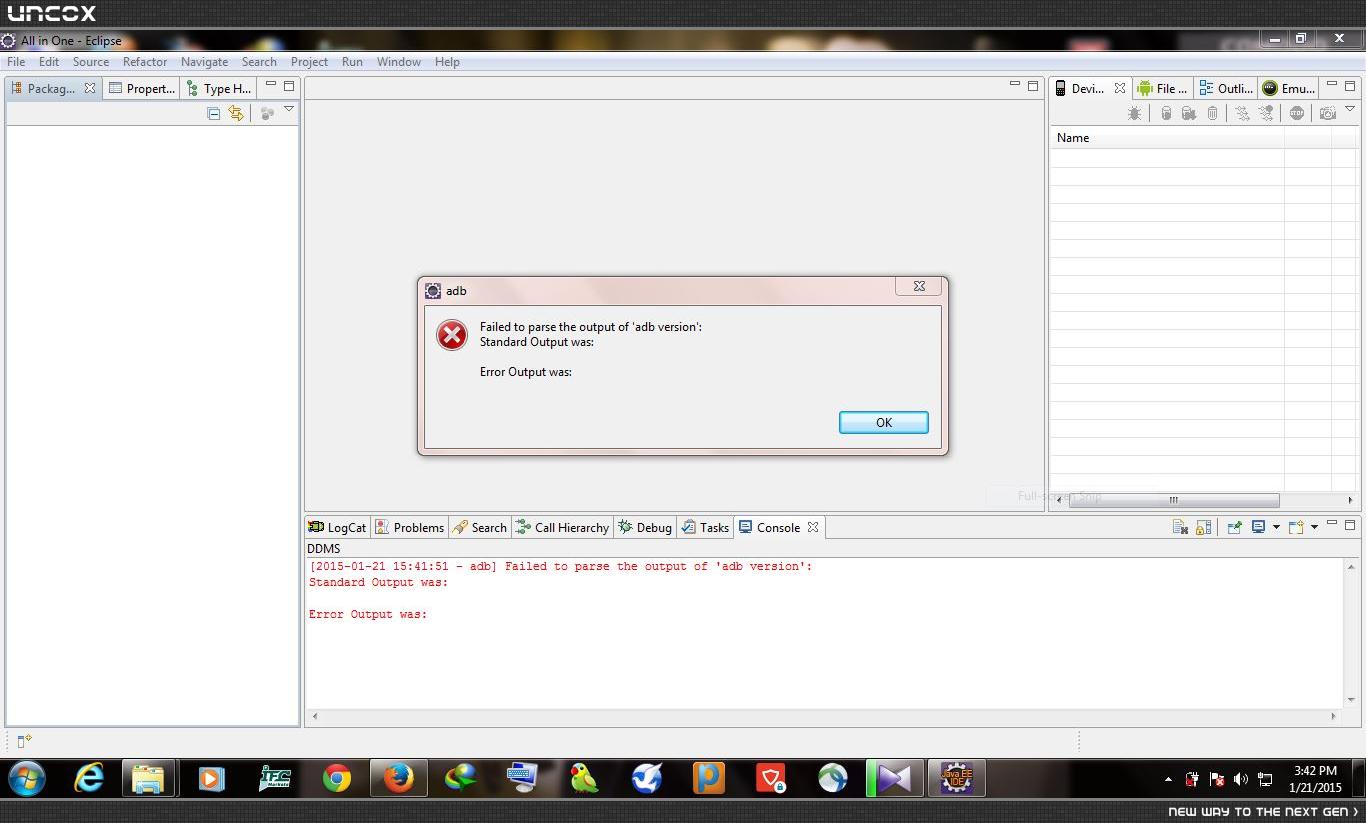
Task: Click the Devices panel horizontal scrollbar
Action: coord(1174,500)
